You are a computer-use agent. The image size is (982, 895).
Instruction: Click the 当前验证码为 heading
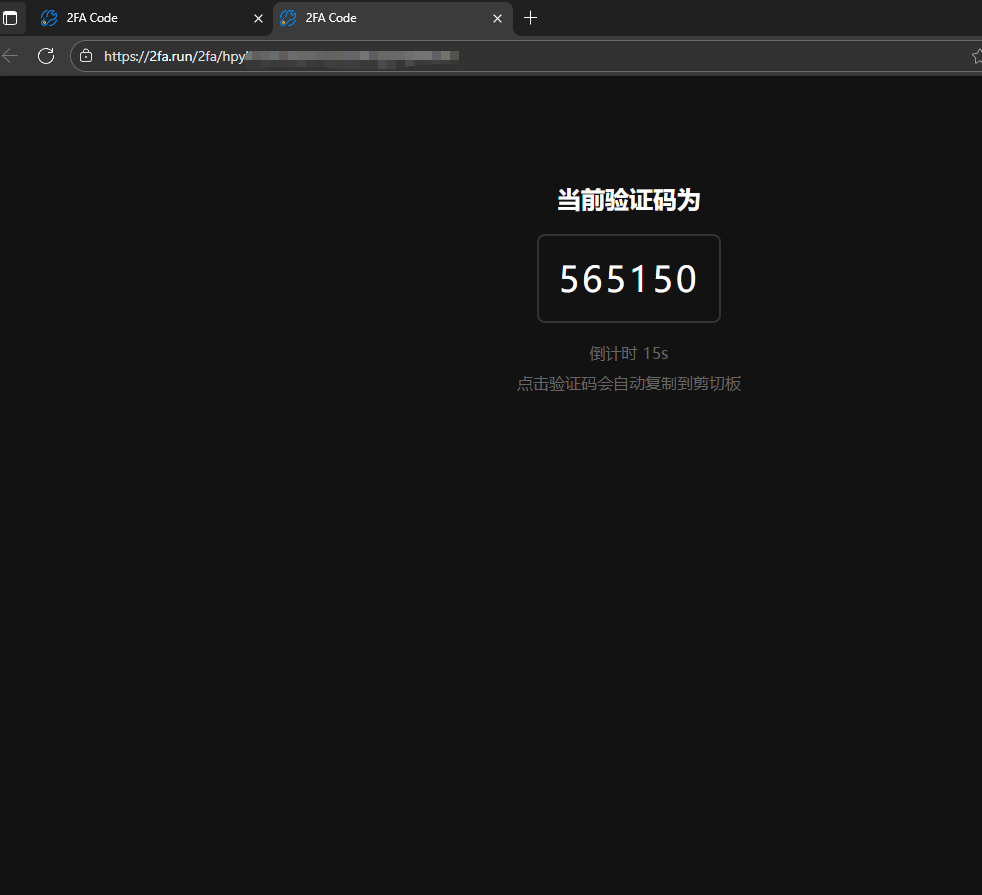[x=628, y=200]
